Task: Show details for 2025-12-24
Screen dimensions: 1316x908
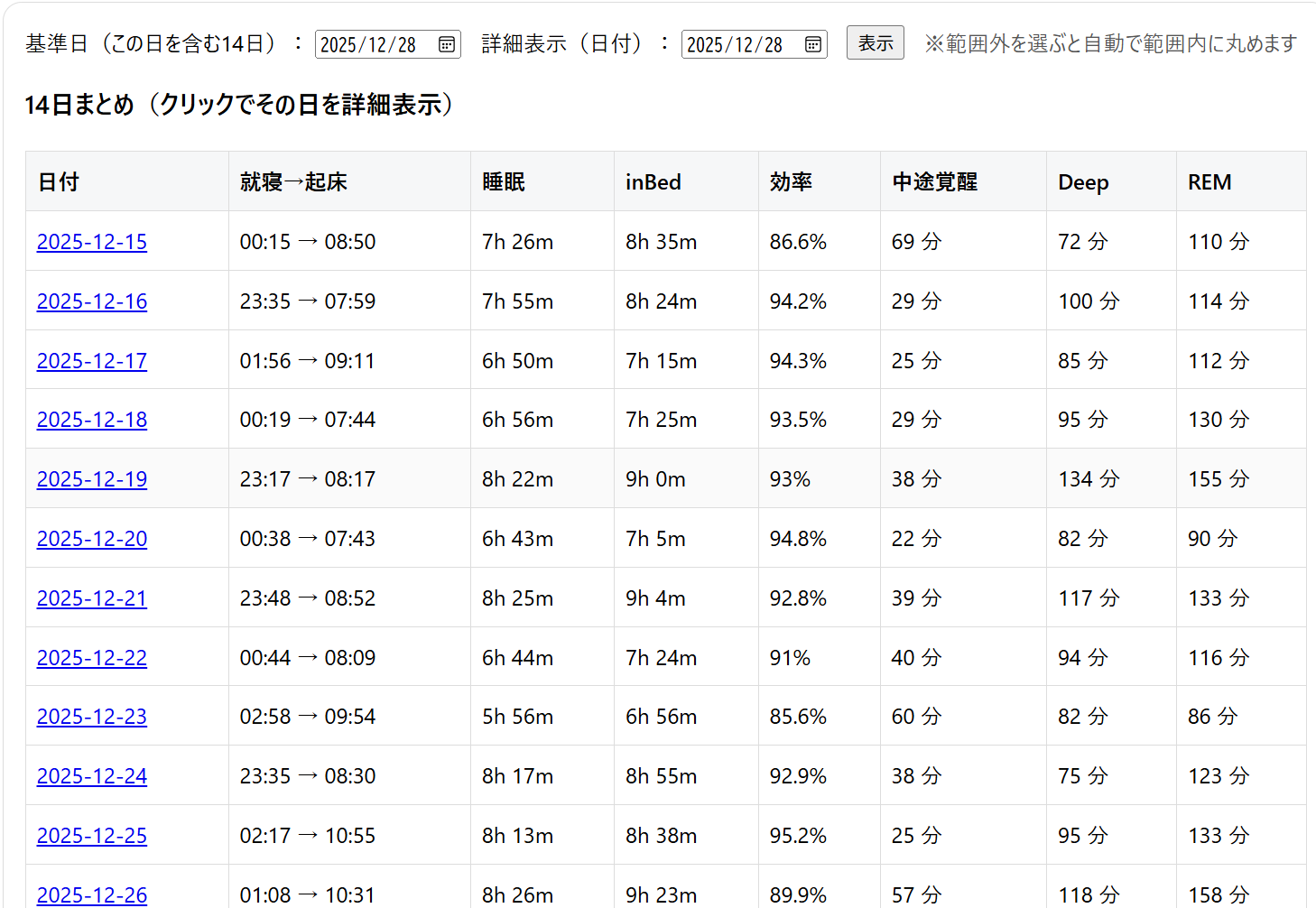Action: pyautogui.click(x=92, y=776)
